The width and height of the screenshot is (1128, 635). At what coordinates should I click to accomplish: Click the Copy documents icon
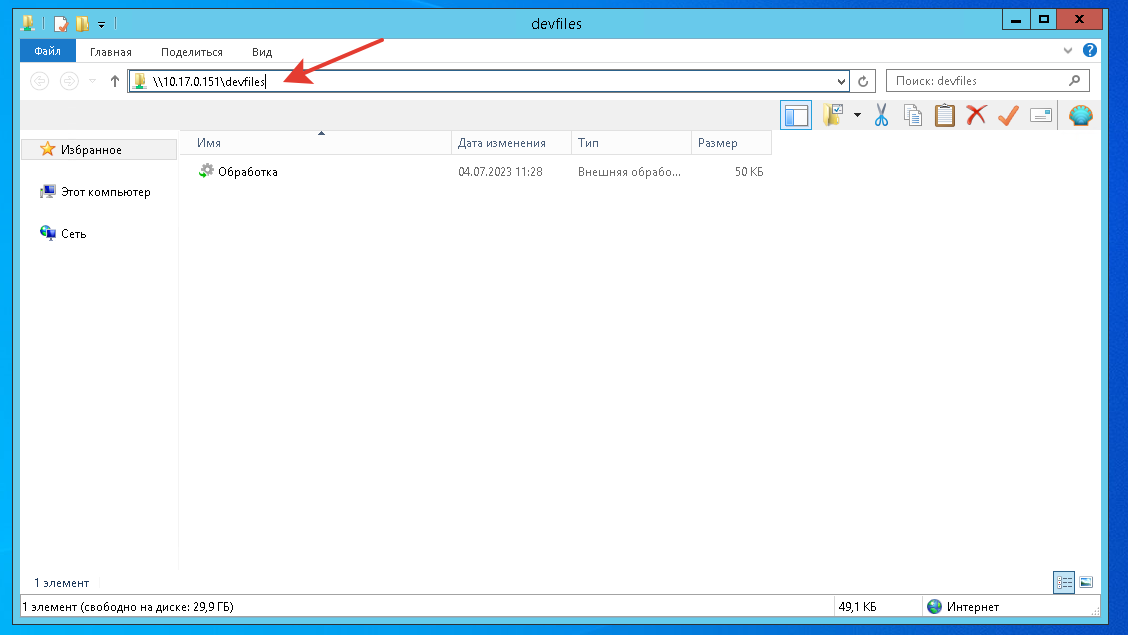pos(913,115)
